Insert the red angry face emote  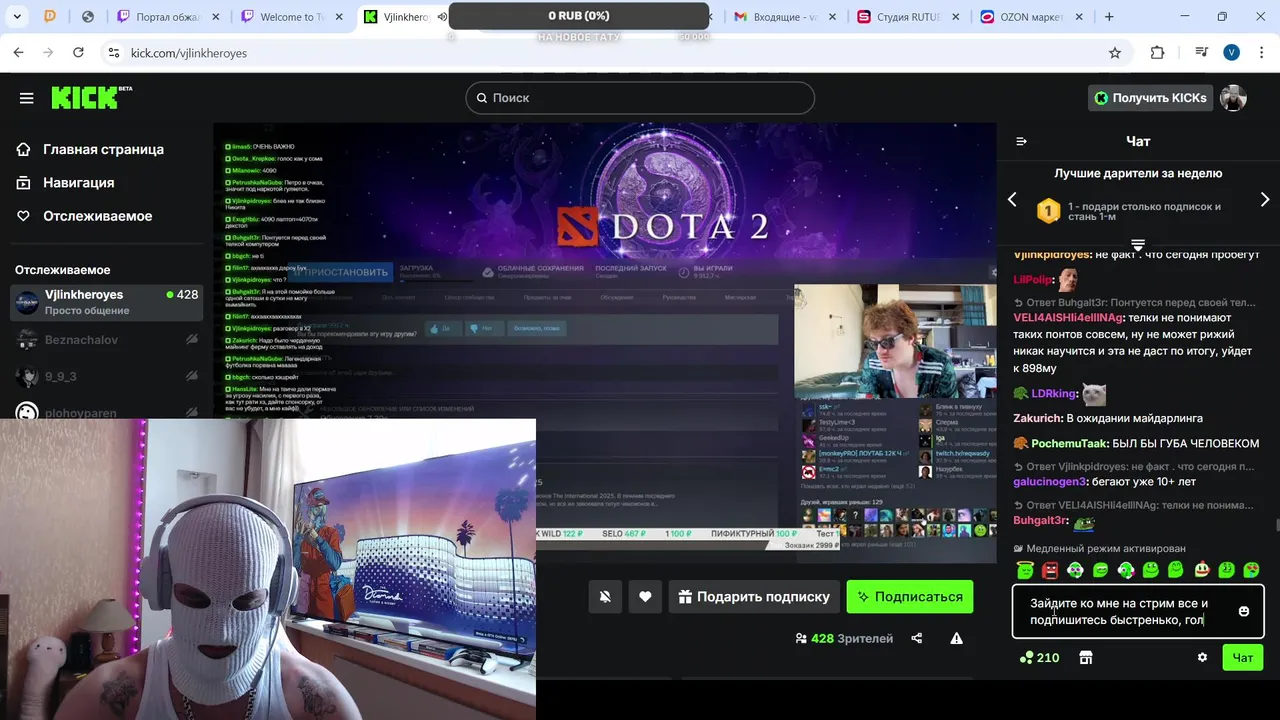click(x=1050, y=570)
